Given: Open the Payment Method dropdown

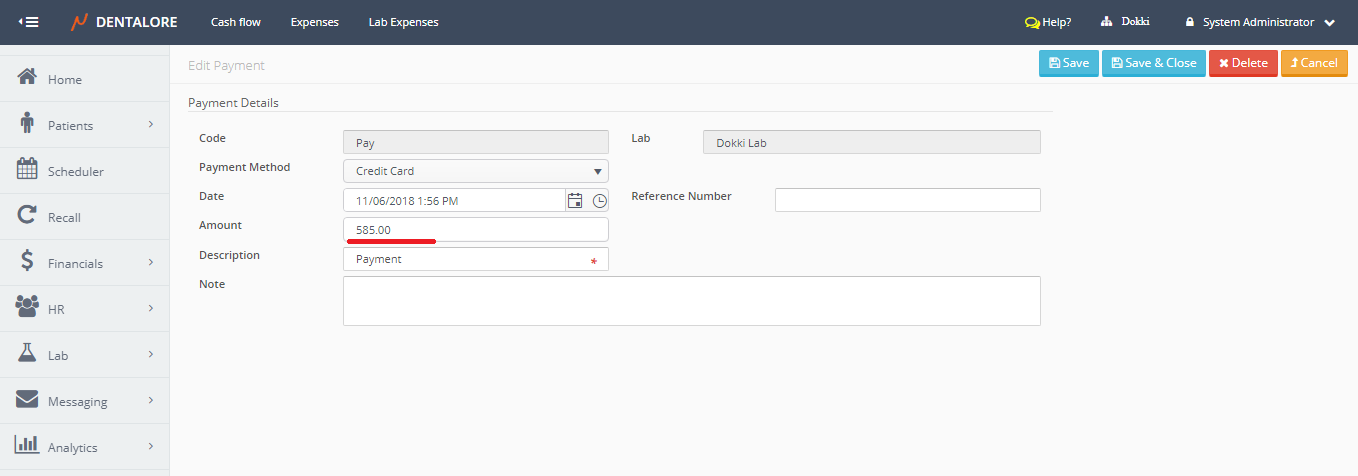Looking at the screenshot, I should coord(475,171).
